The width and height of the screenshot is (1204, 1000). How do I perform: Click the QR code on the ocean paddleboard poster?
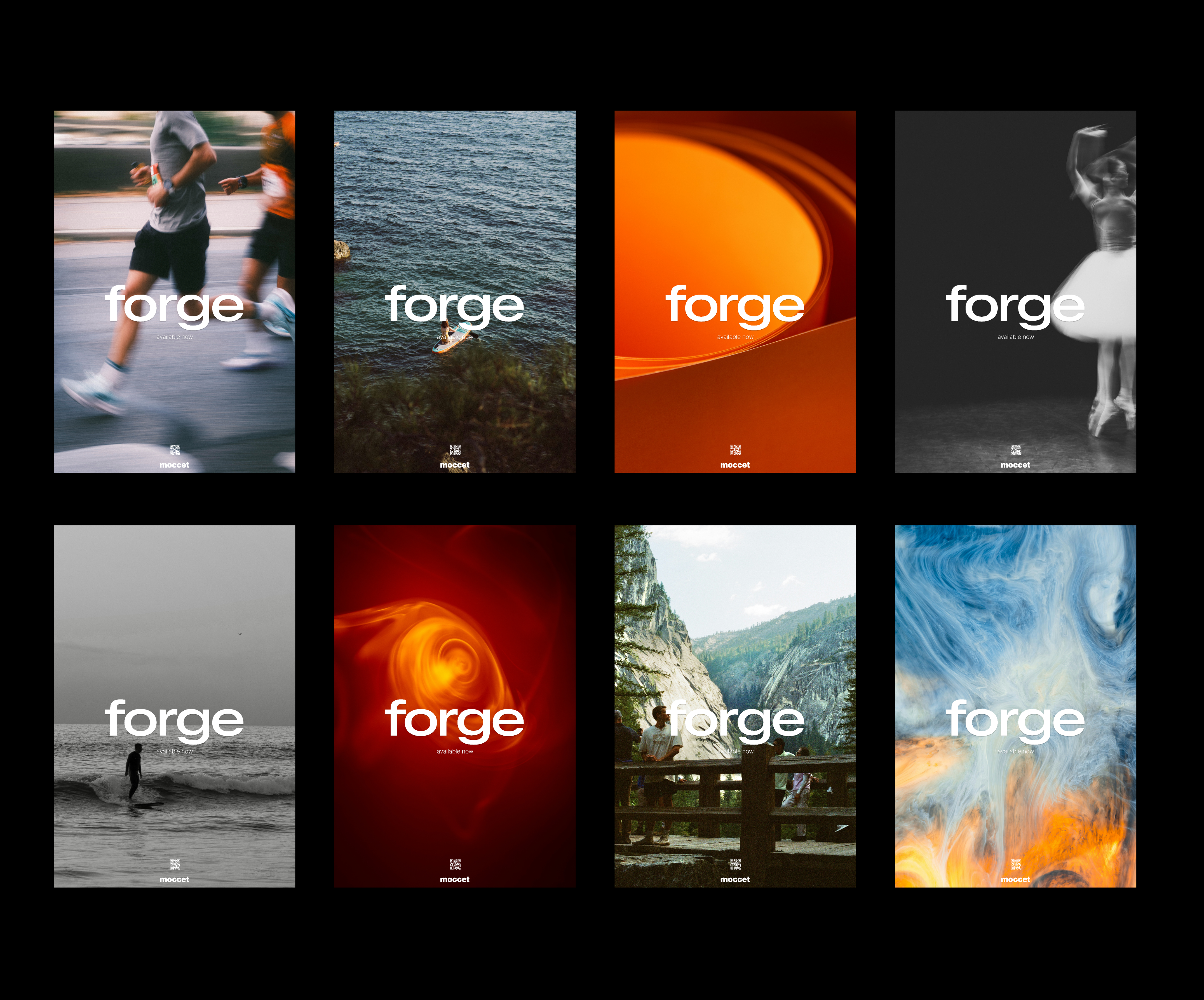(x=455, y=450)
